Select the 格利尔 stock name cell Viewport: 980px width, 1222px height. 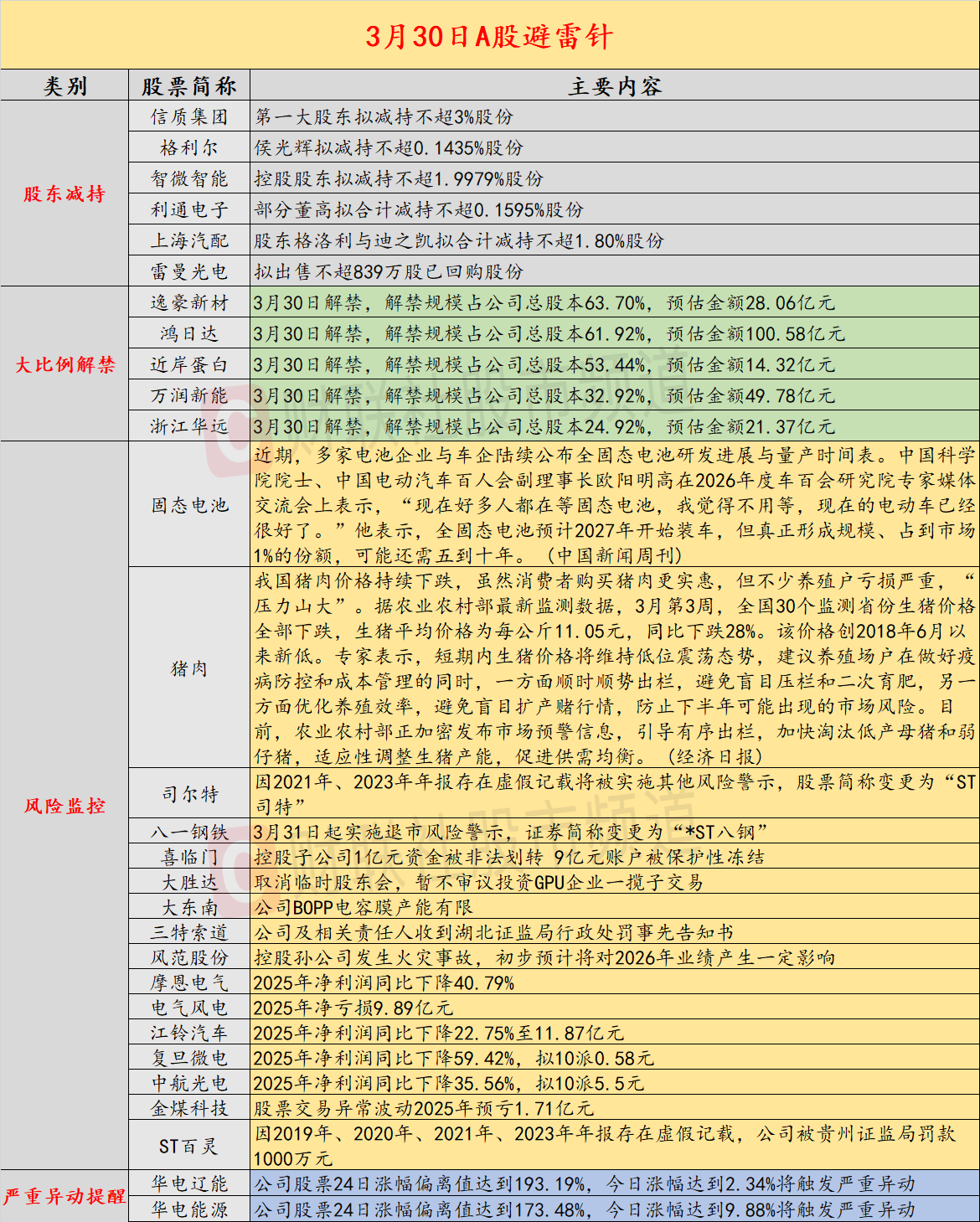(189, 148)
